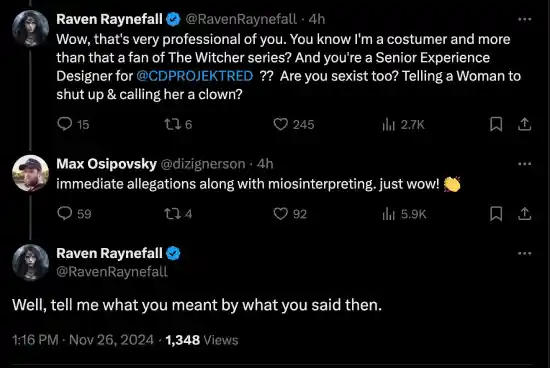Open more options on Max Osipovsky's tweet
Viewport: 550px width, 368px height.
(x=525, y=164)
